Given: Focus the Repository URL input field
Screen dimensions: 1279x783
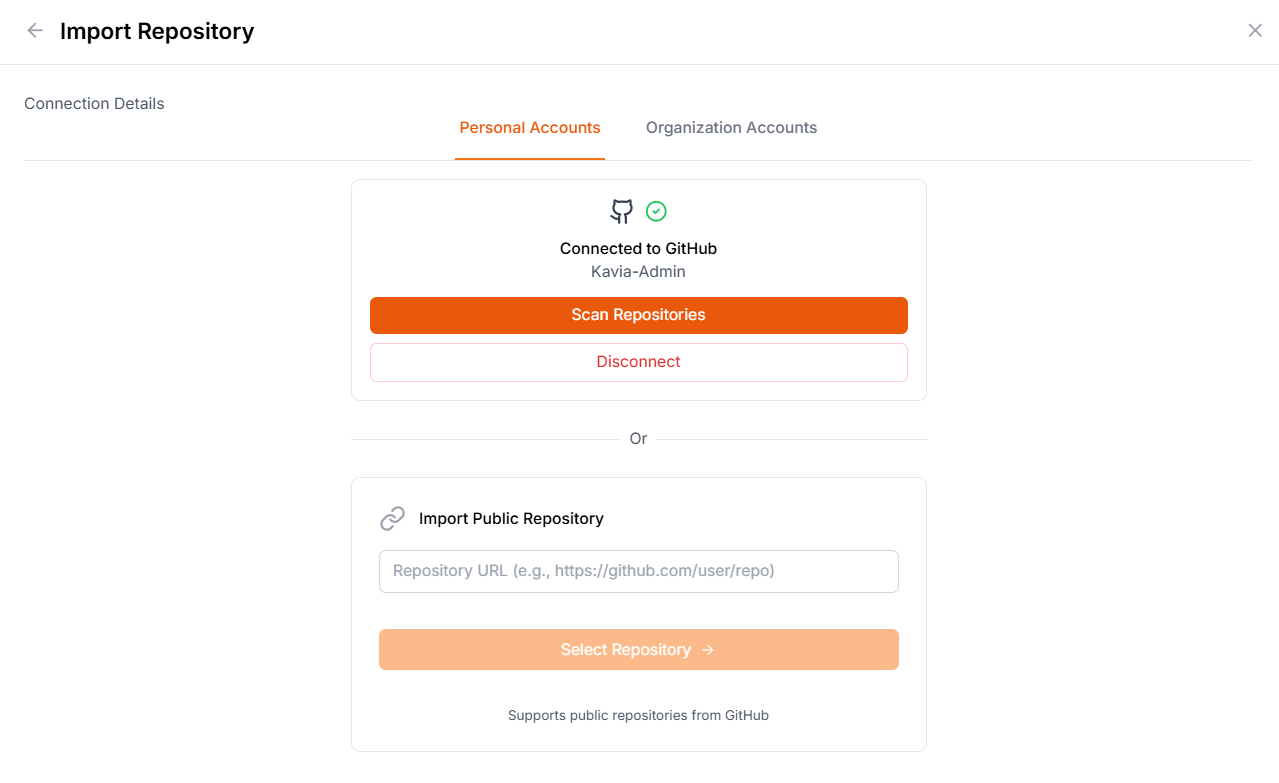Looking at the screenshot, I should click(638, 571).
